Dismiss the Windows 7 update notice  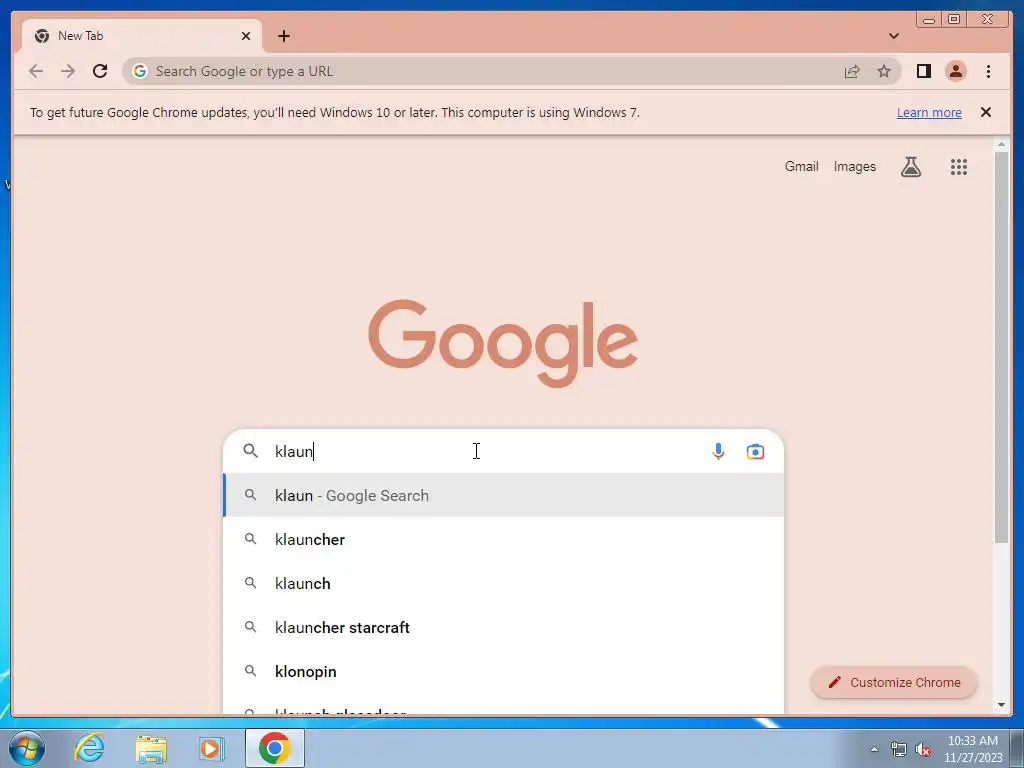click(x=986, y=112)
